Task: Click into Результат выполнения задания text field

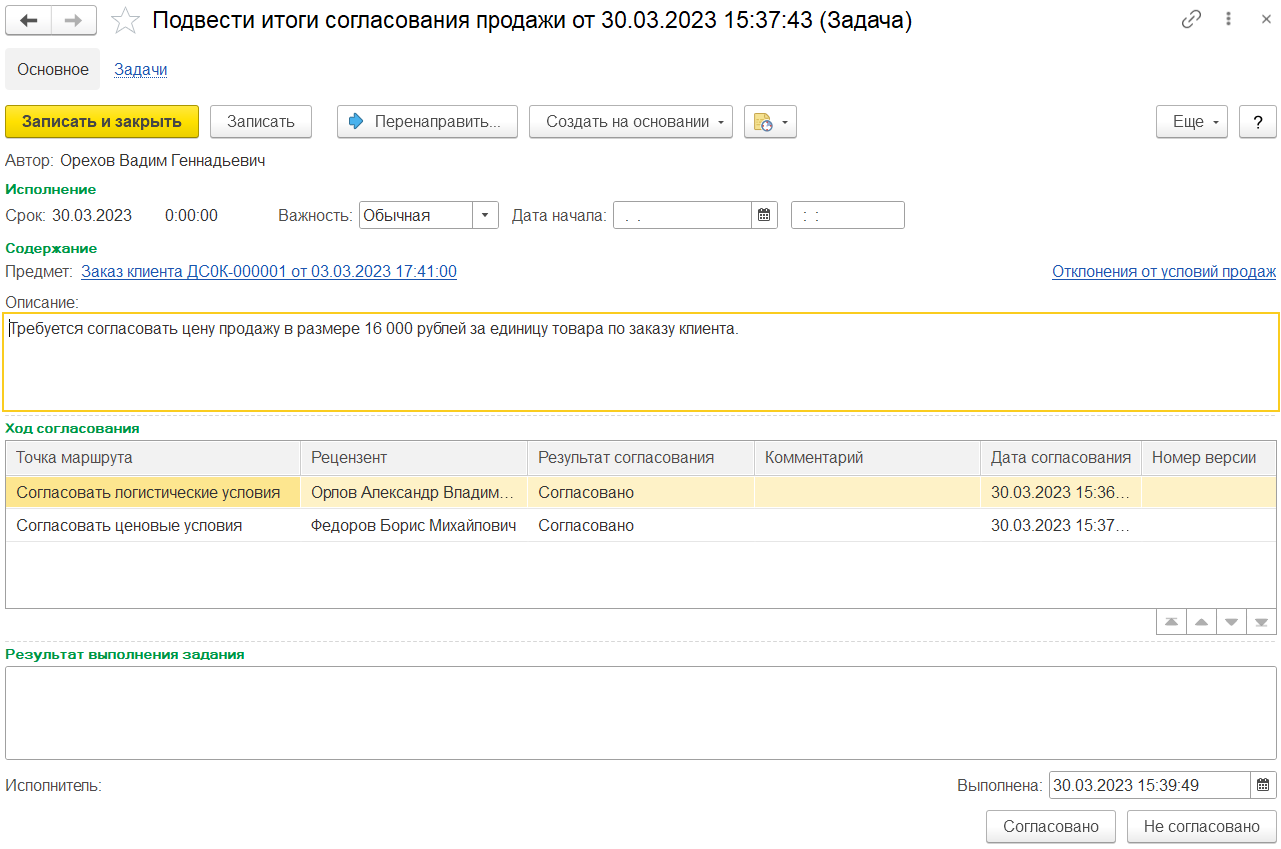Action: tap(640, 713)
